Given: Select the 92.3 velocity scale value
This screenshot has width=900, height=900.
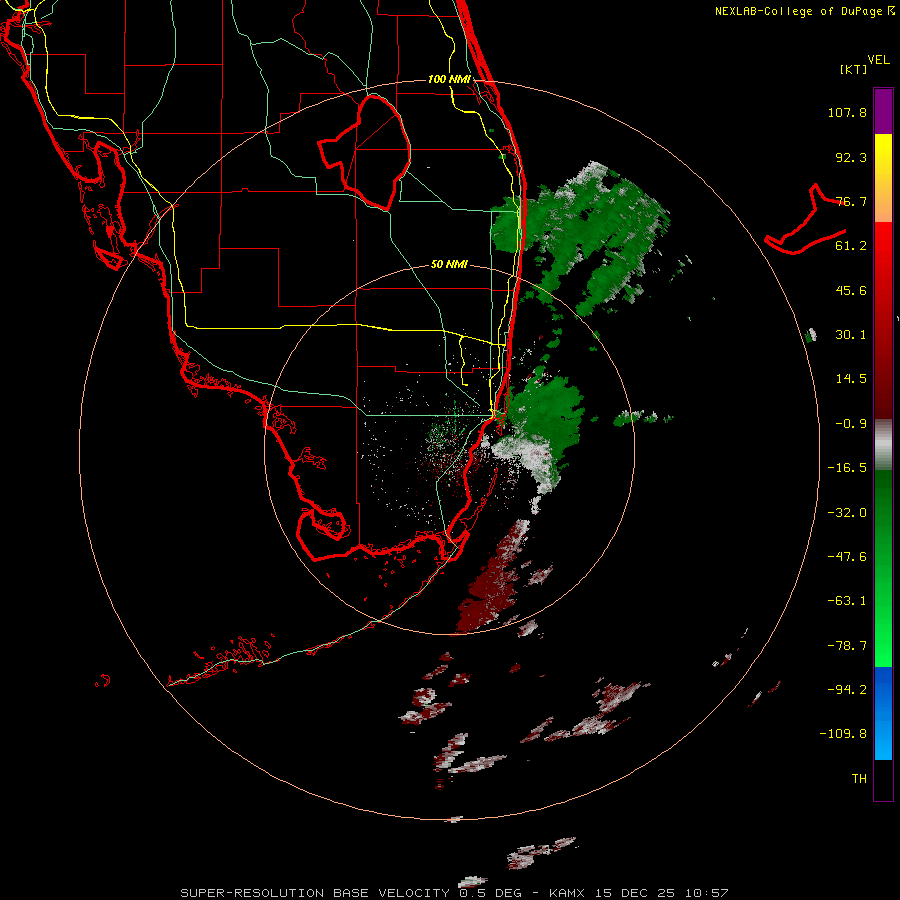Looking at the screenshot, I should click(x=851, y=157).
